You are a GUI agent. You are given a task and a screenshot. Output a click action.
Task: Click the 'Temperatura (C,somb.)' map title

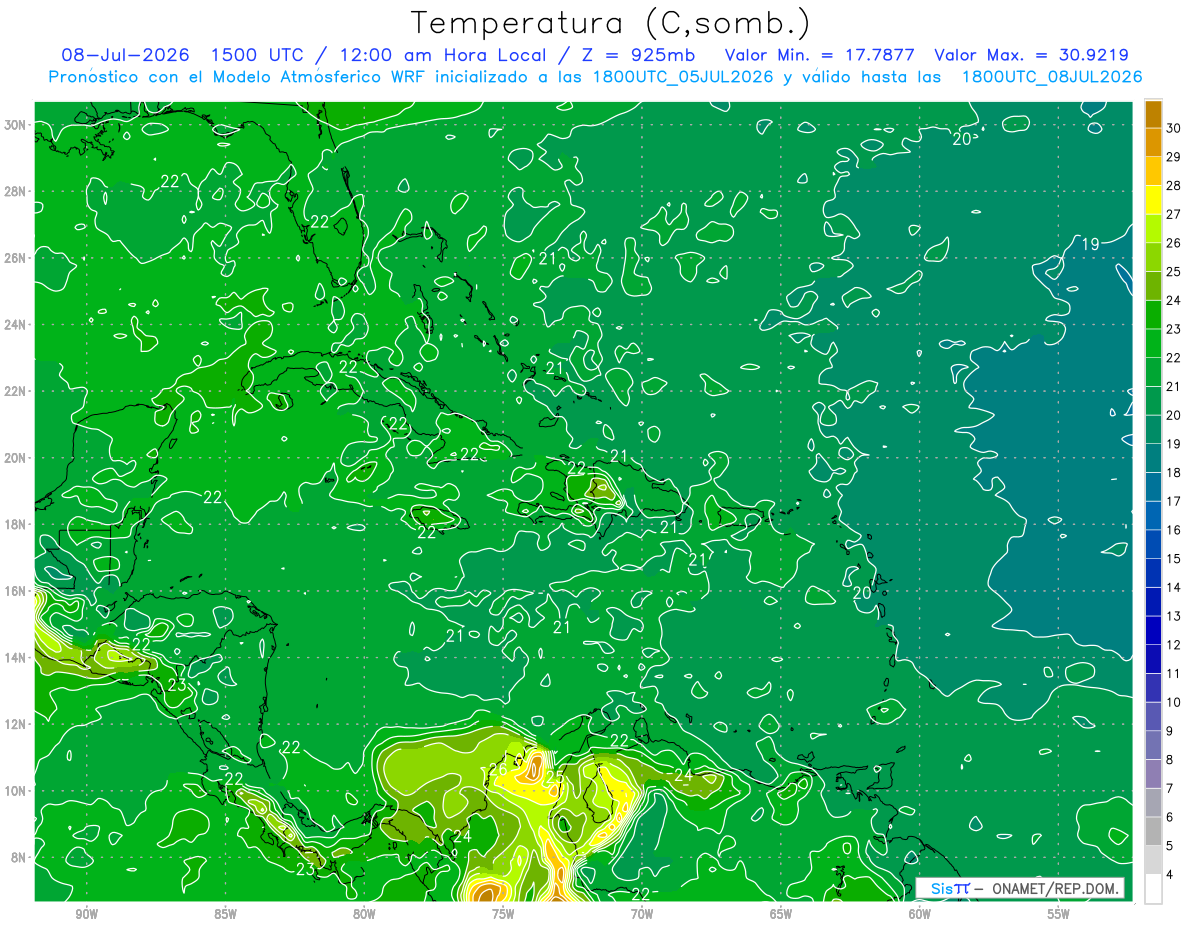[x=610, y=23]
